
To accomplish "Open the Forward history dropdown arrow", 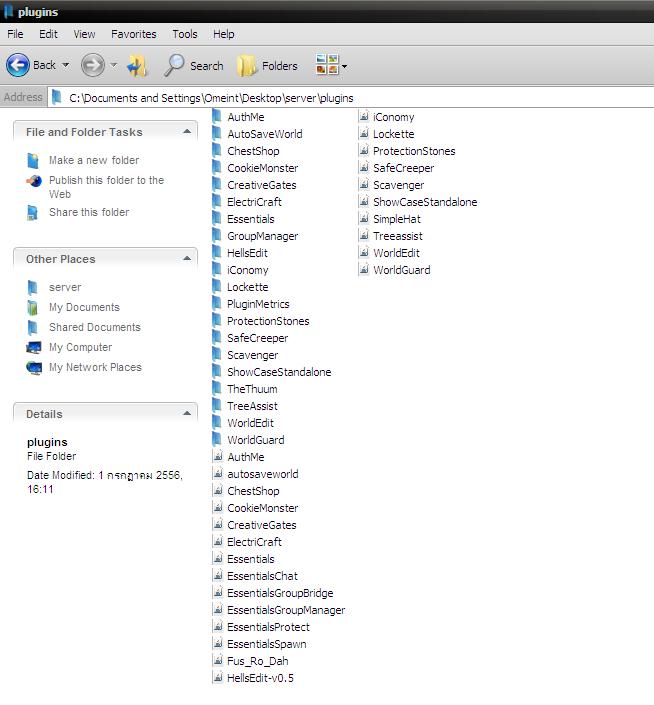I will tap(113, 65).
